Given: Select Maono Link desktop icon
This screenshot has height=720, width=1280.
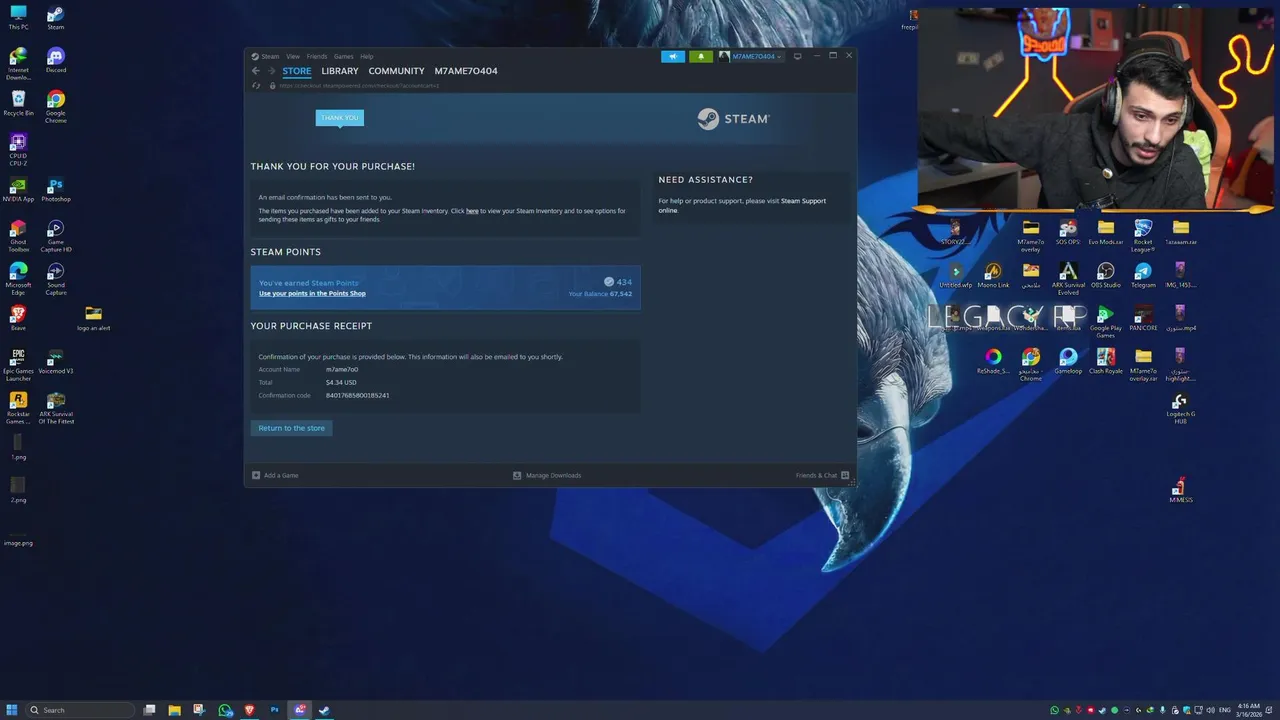Looking at the screenshot, I should pos(993,275).
